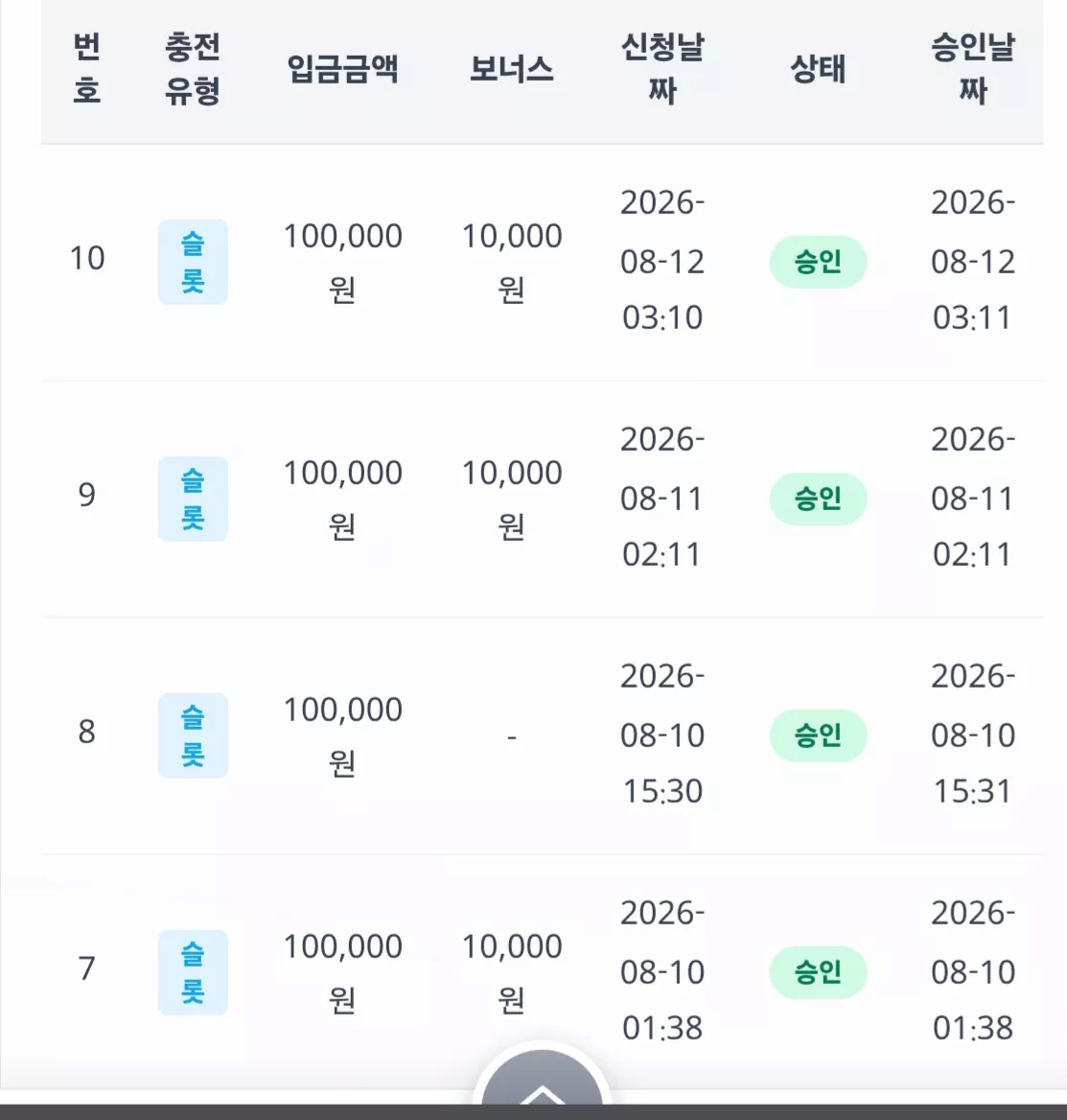Click the 슬롯 badge in row 7
1067x1120 pixels.
[x=193, y=972]
